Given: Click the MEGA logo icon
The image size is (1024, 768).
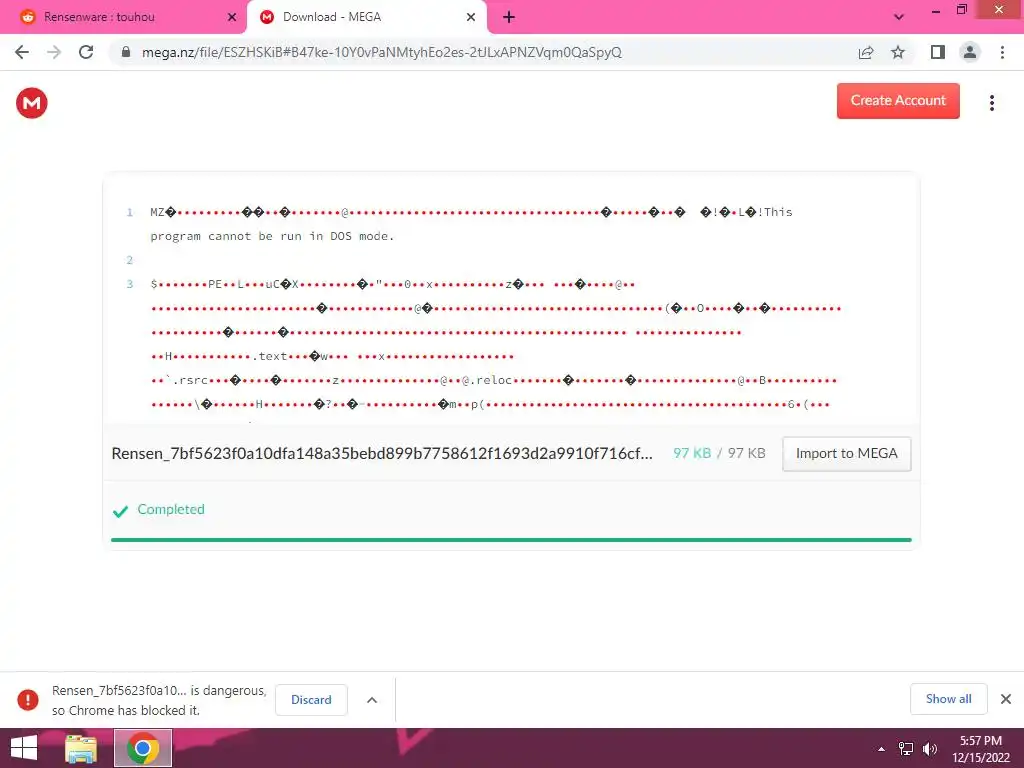Looking at the screenshot, I should [31, 103].
